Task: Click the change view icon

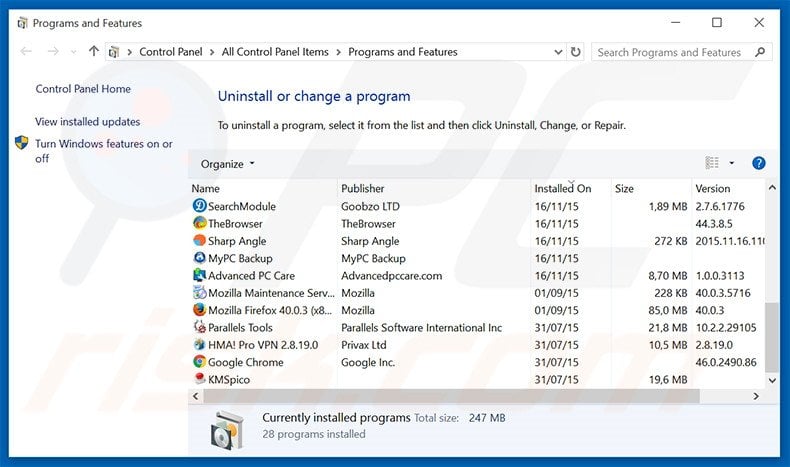Action: [x=712, y=163]
